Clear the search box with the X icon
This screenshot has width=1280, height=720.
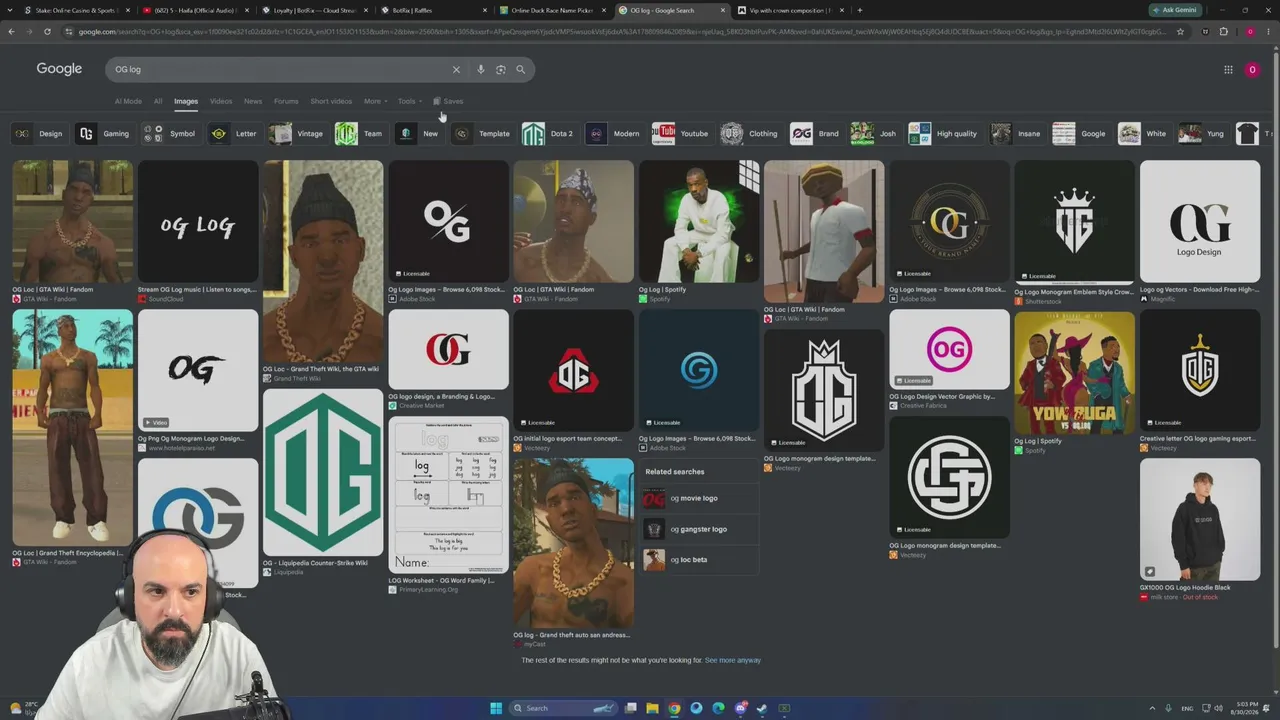[x=456, y=69]
